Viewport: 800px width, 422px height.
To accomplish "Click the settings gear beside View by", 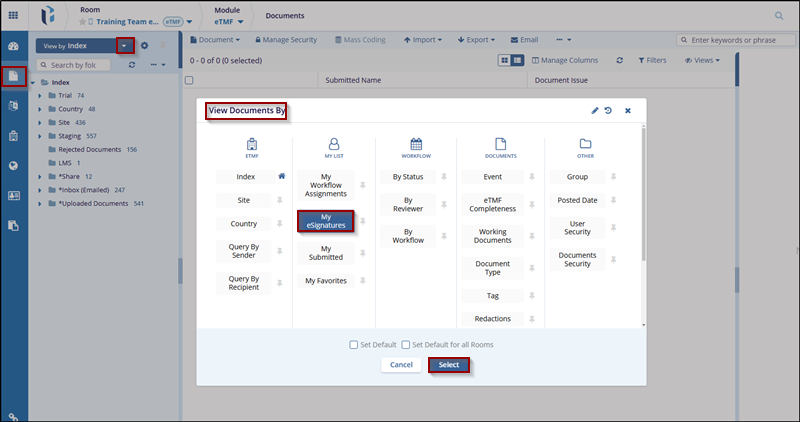I will coord(145,45).
